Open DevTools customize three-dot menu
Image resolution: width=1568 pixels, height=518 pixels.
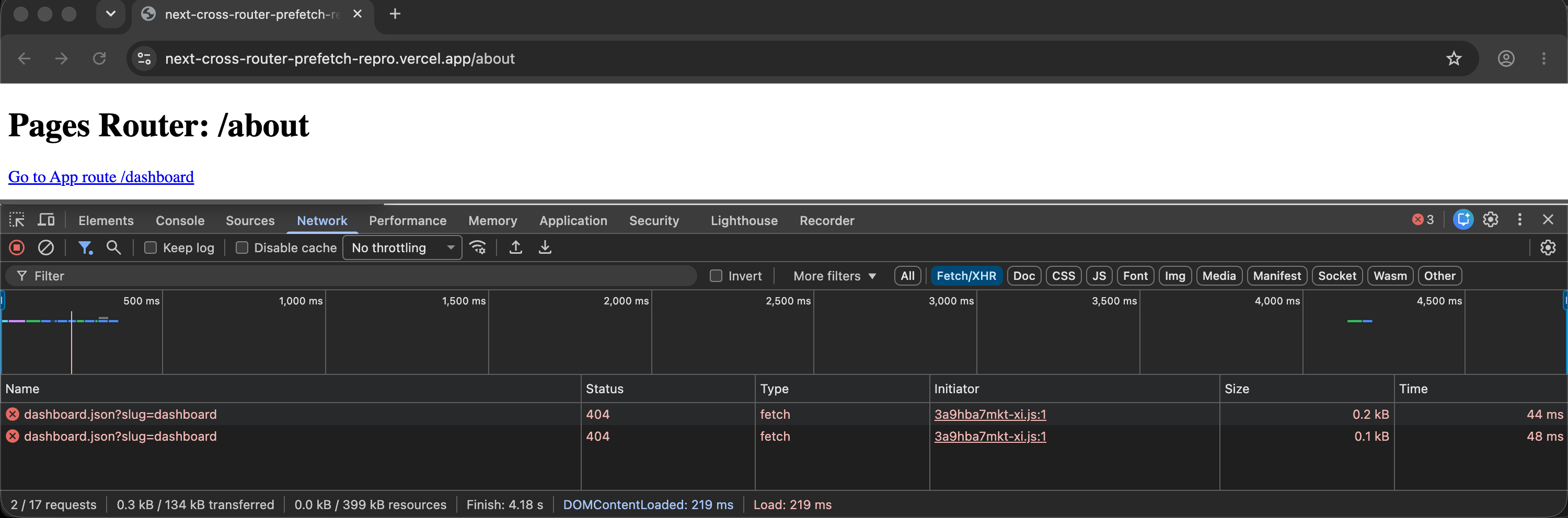click(x=1520, y=219)
